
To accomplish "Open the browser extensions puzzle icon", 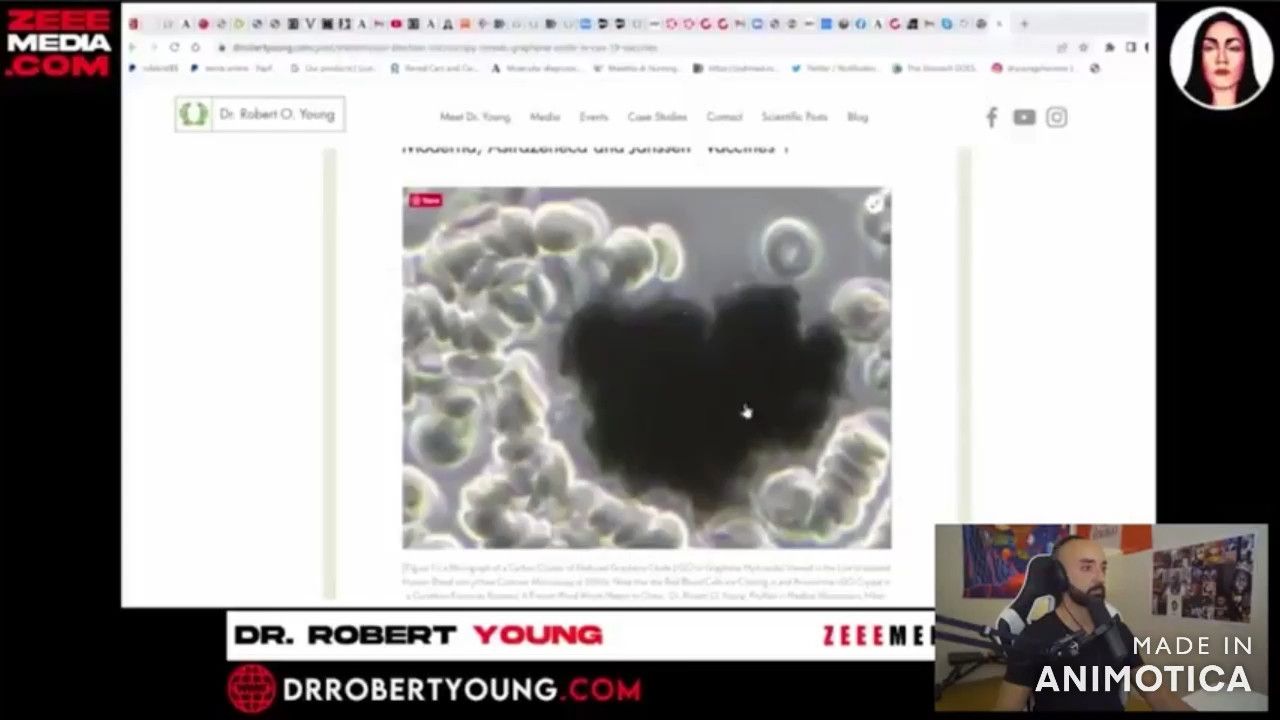I will pyautogui.click(x=1109, y=47).
